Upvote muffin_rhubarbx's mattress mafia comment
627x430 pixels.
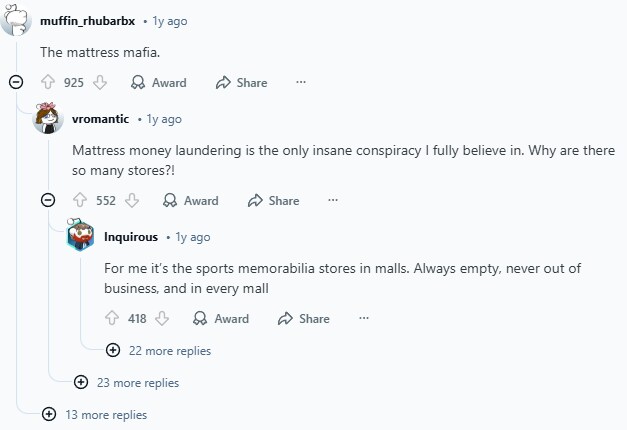tap(47, 83)
